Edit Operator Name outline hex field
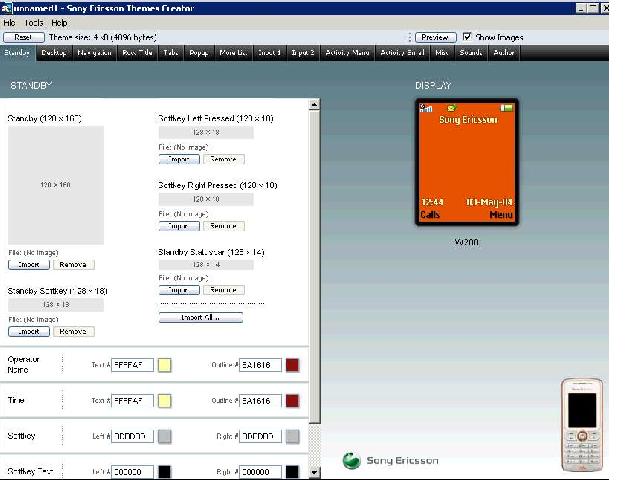This screenshot has height=480, width=640. coord(260,365)
